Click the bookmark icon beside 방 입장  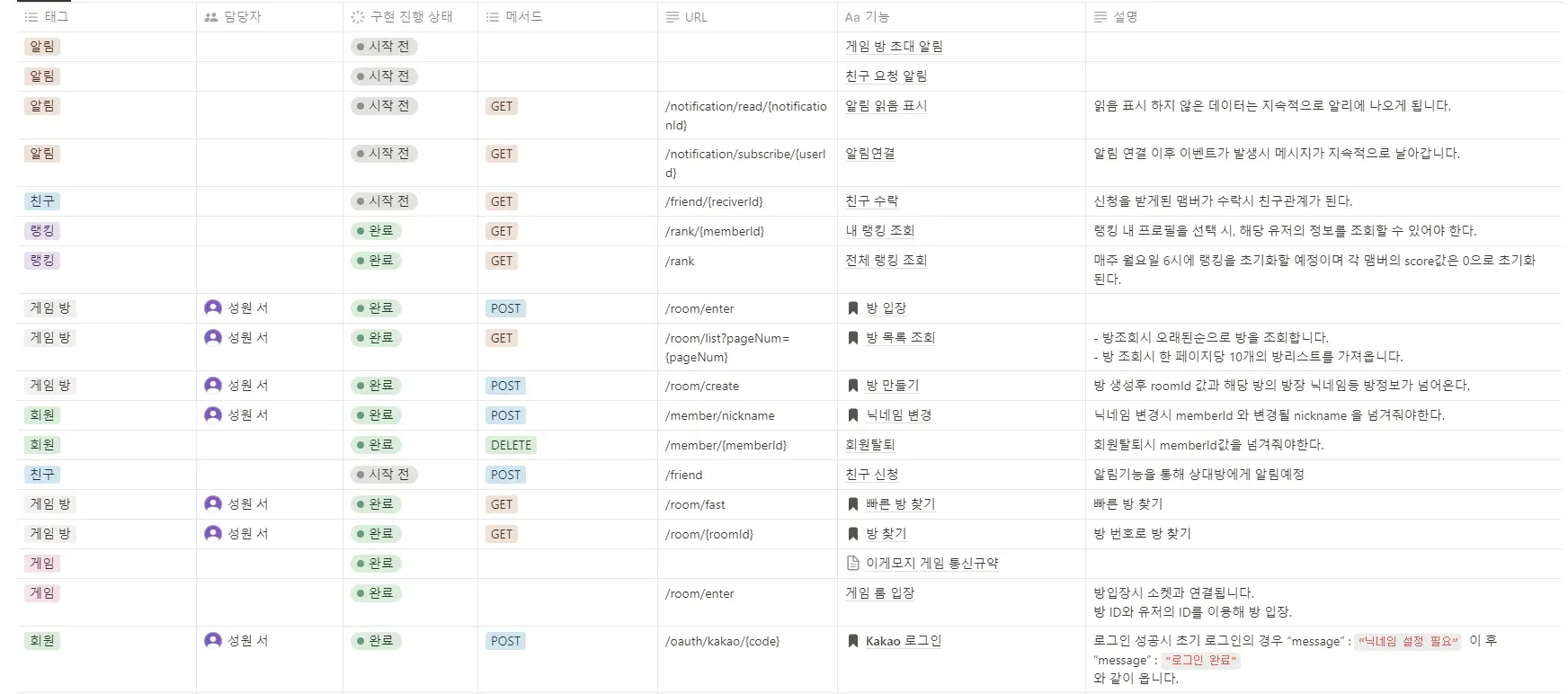pyautogui.click(x=853, y=308)
